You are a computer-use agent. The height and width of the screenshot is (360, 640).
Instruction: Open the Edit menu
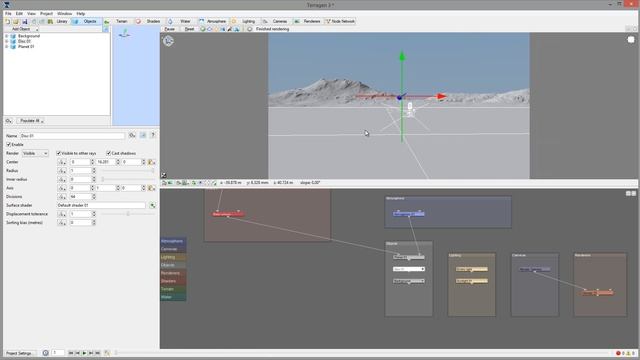tap(19, 13)
